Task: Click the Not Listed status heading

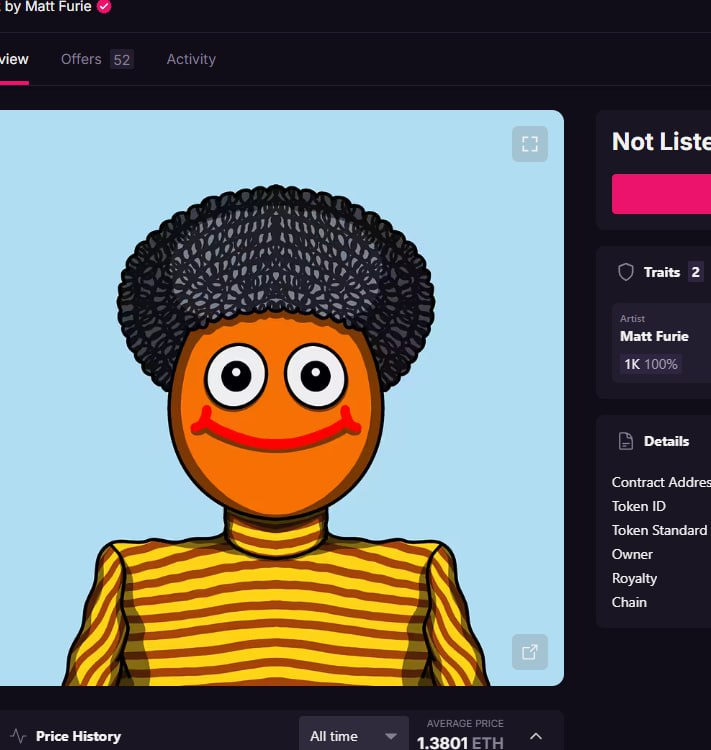Action: [661, 142]
